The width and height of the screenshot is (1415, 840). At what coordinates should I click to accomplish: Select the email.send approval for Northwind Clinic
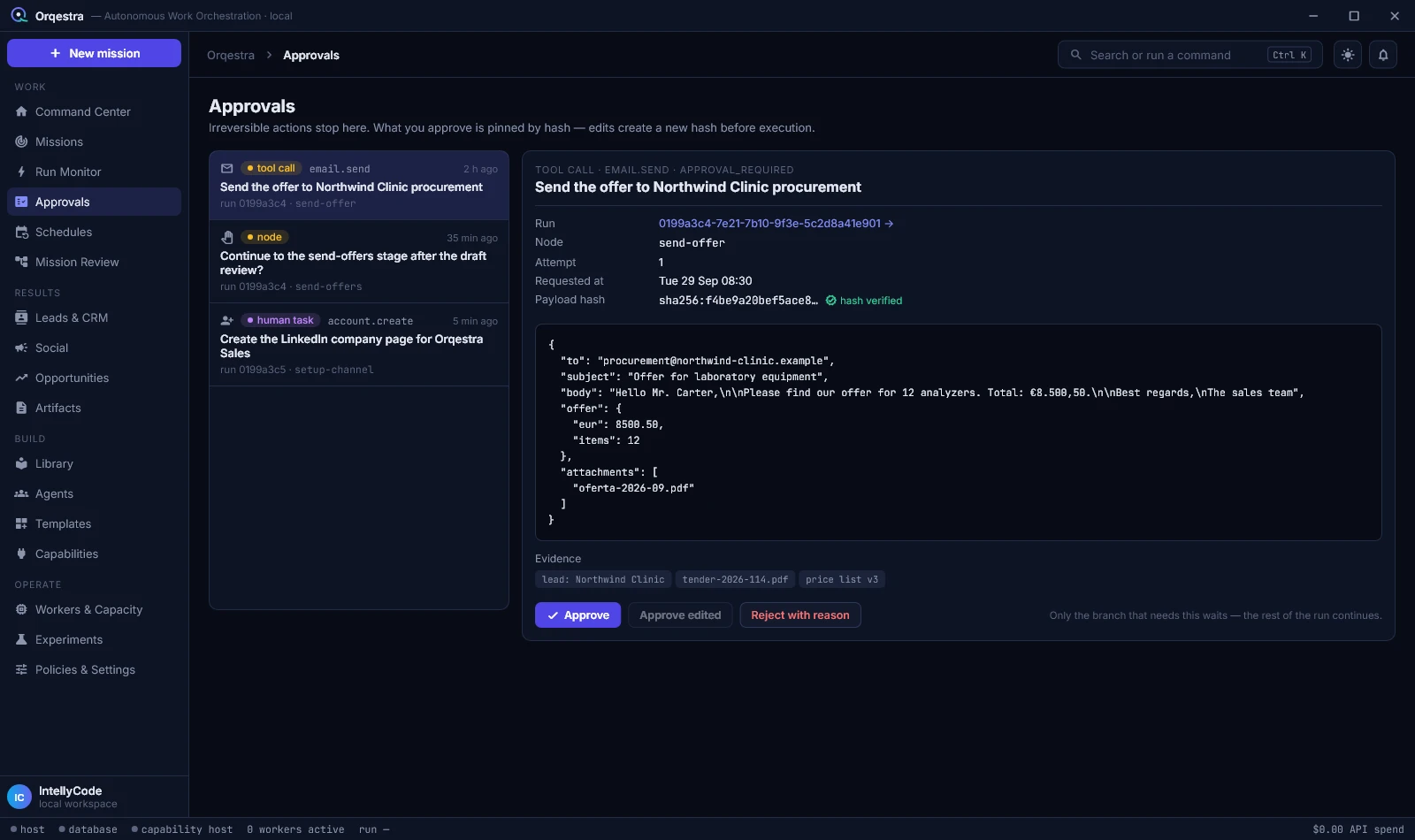(x=359, y=186)
